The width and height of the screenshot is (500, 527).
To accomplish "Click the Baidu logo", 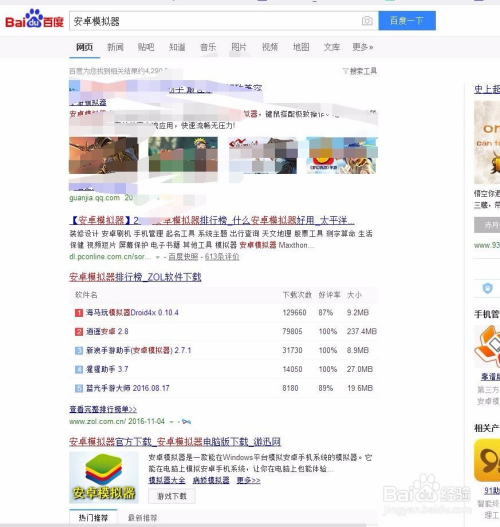I will pos(34,19).
